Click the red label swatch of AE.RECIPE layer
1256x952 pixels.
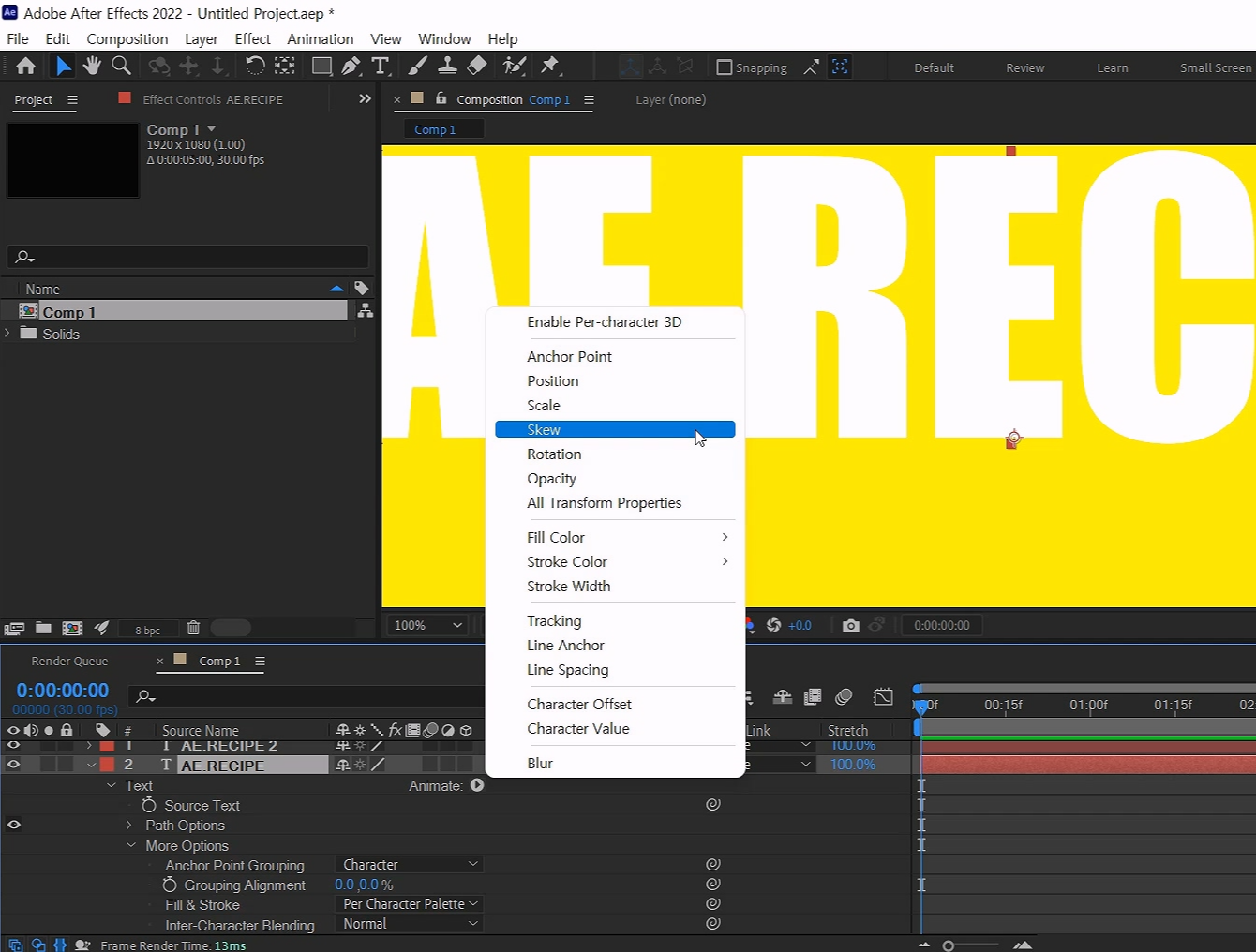107,765
